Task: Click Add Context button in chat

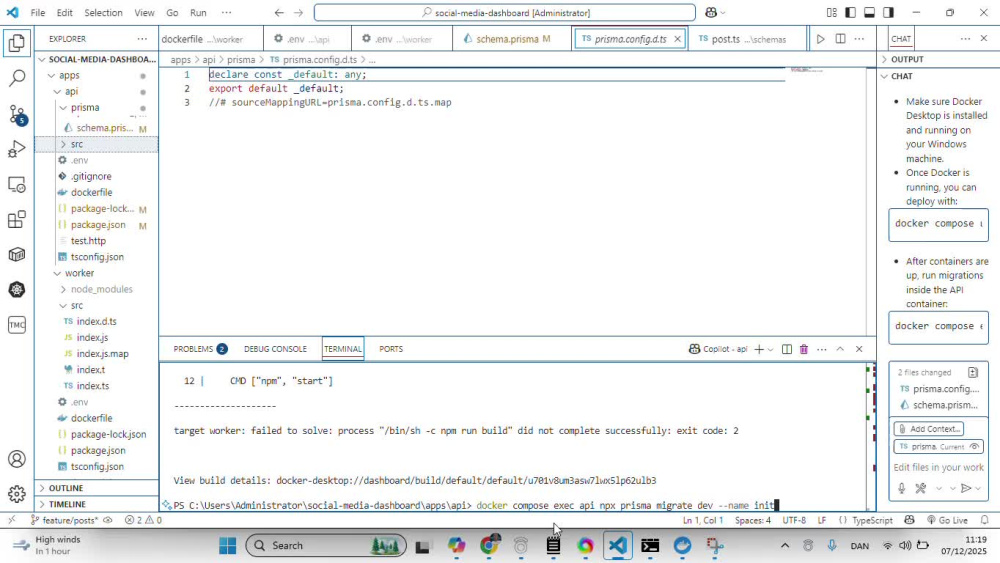Action: pos(929,429)
